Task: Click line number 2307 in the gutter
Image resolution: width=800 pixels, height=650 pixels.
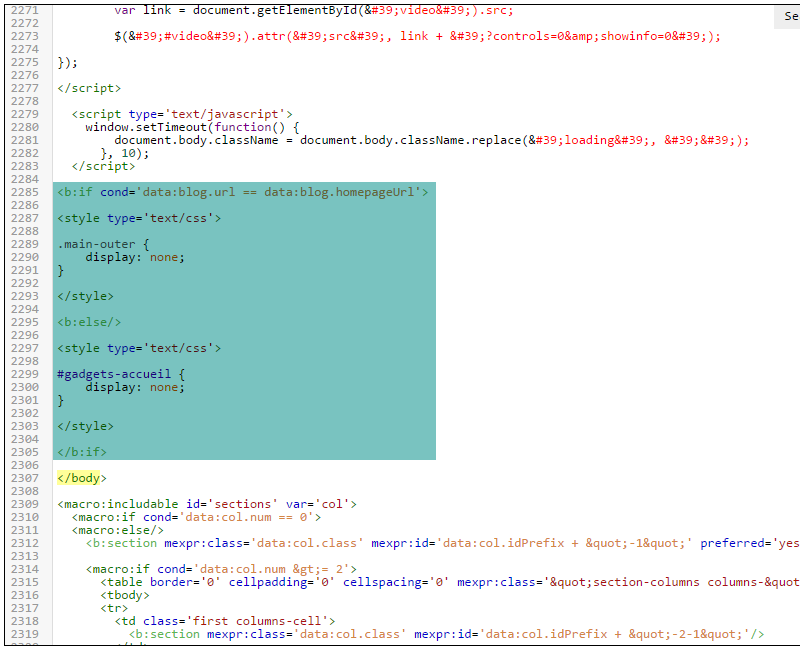Action: [24, 478]
